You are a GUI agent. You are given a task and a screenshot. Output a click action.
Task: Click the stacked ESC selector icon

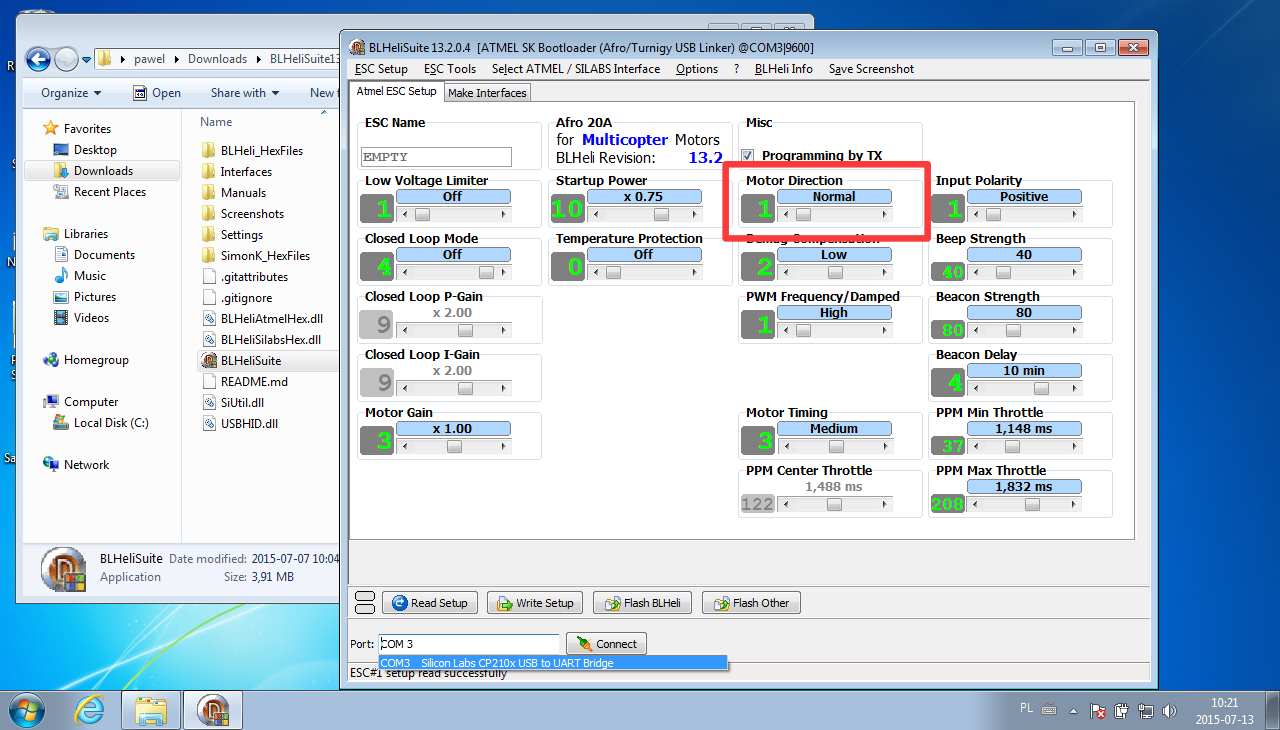pos(364,602)
